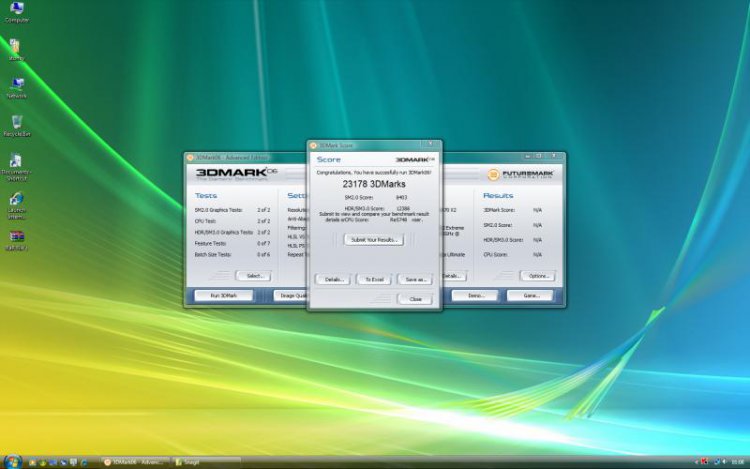The image size is (750, 469).
Task: Open Options under Results in main window
Action: tap(538, 276)
